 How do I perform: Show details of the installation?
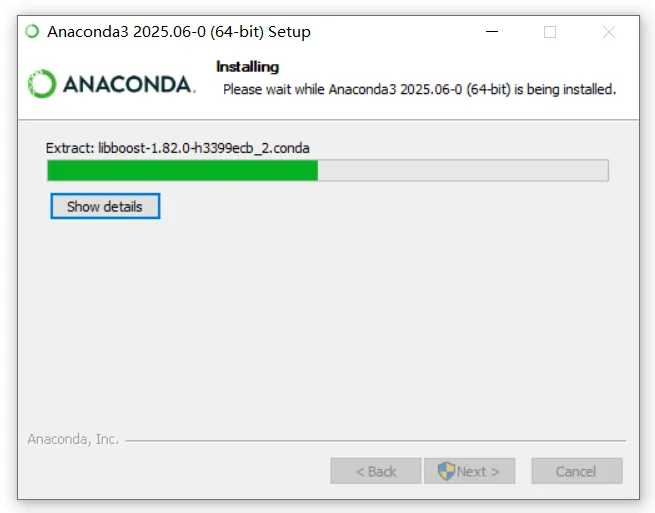[x=105, y=206]
